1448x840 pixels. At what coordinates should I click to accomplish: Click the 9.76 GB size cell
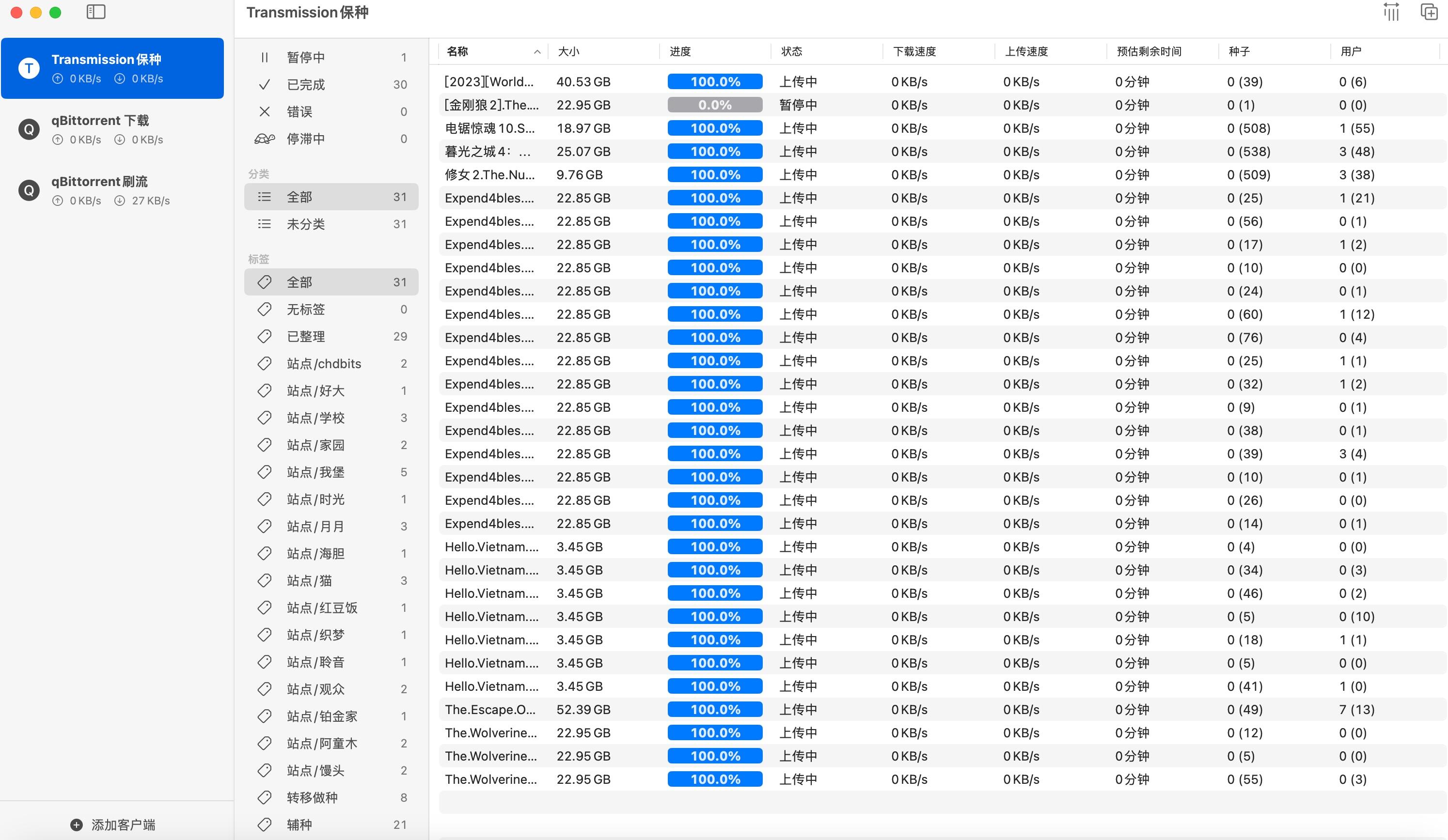[x=579, y=175]
